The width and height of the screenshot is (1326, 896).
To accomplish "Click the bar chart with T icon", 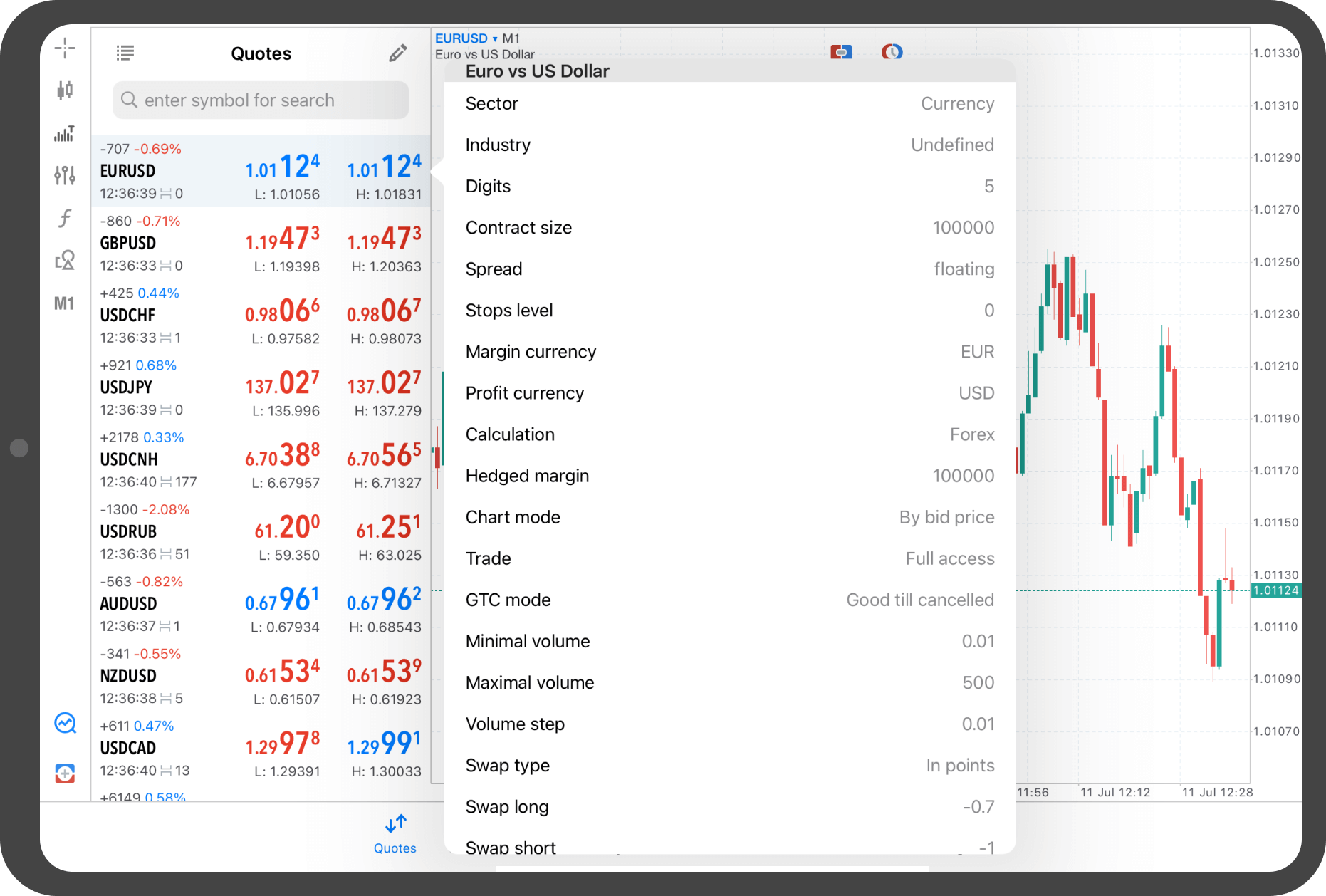I will point(65,133).
